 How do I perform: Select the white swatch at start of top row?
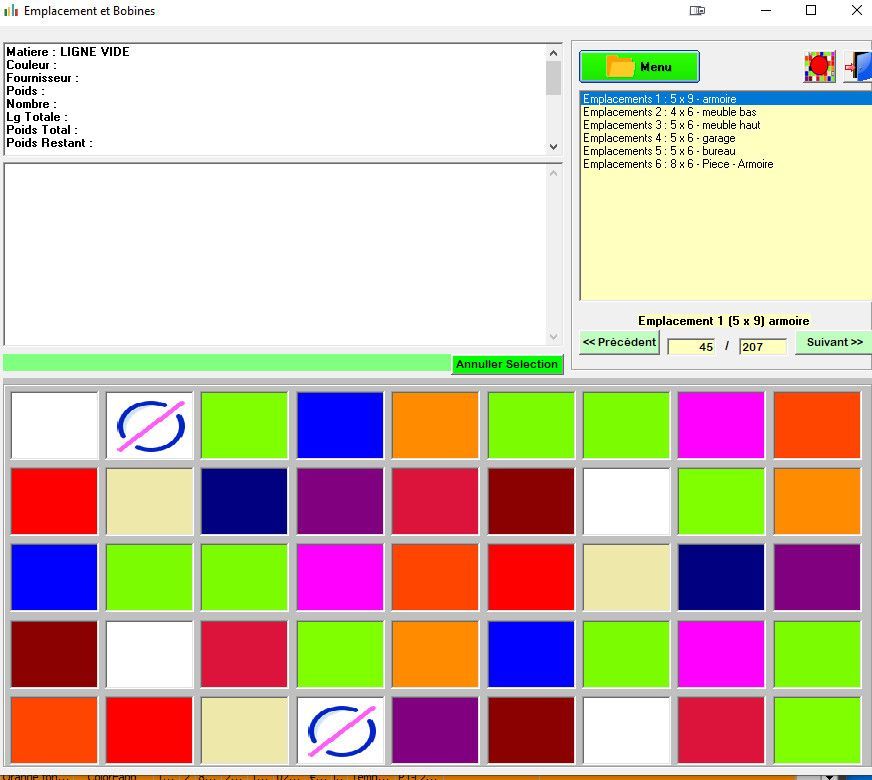[x=54, y=425]
